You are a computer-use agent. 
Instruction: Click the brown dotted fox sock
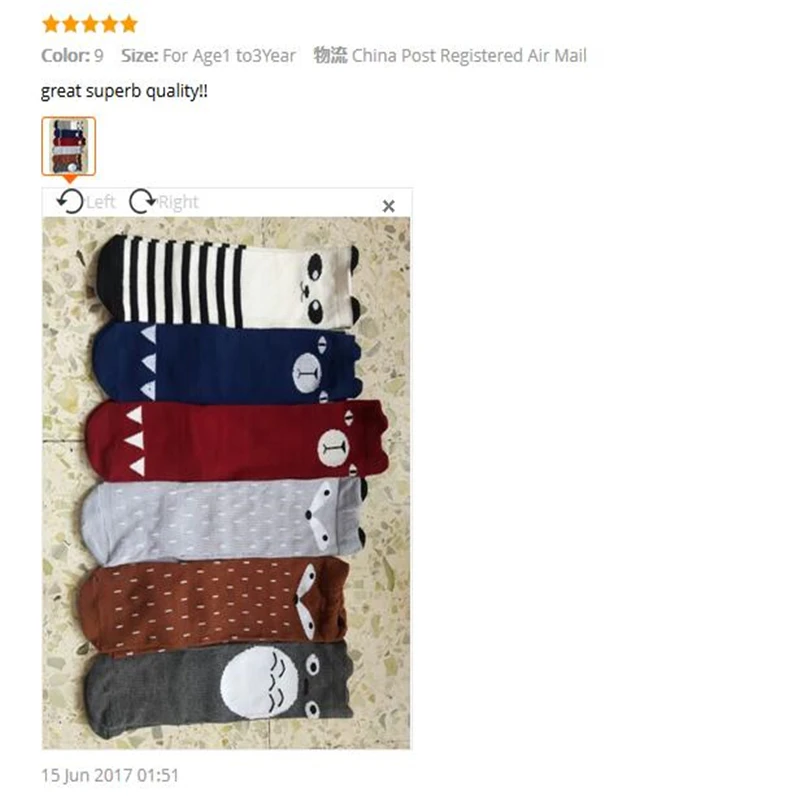[213, 604]
